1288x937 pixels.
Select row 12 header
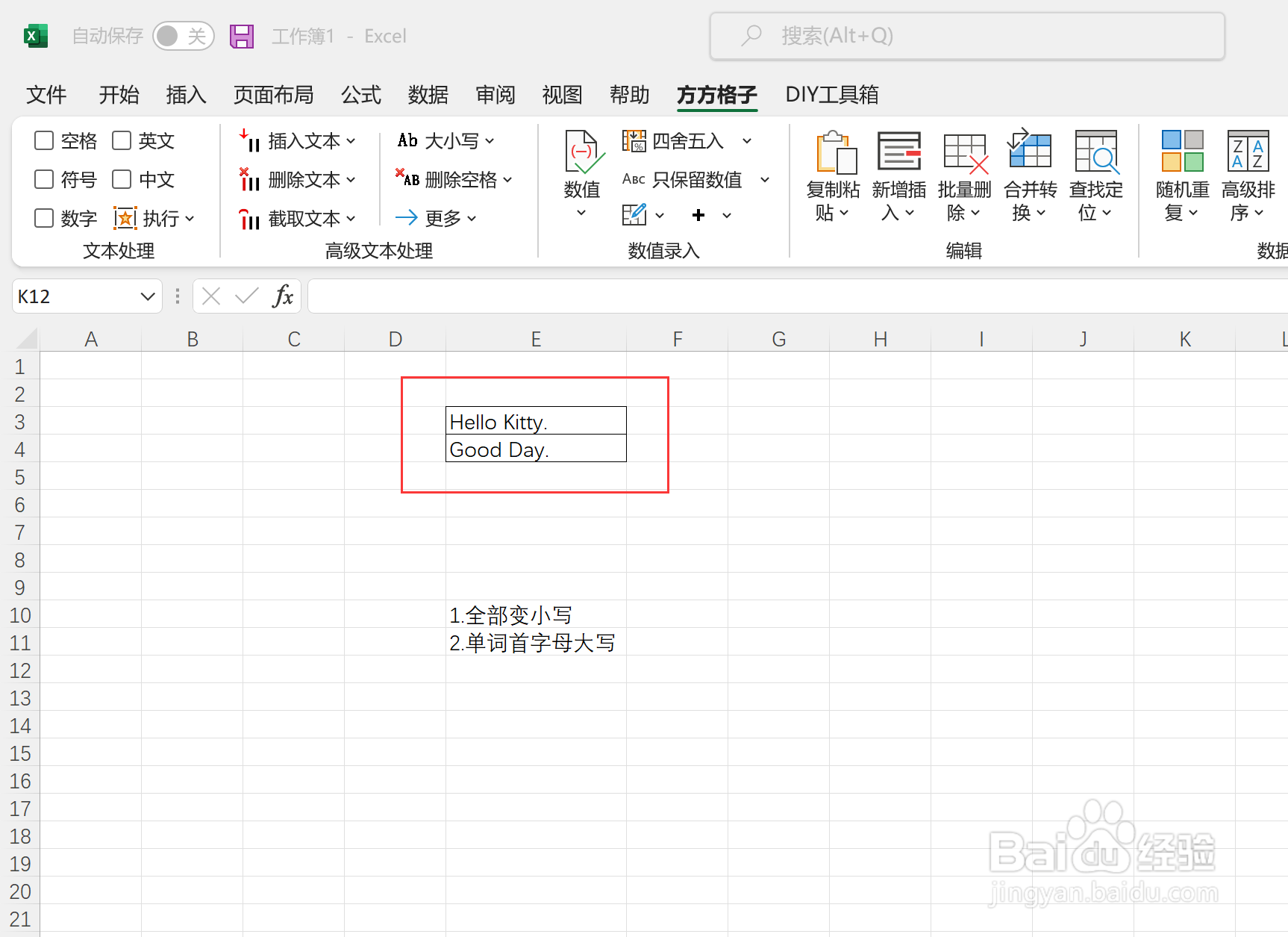coord(20,670)
